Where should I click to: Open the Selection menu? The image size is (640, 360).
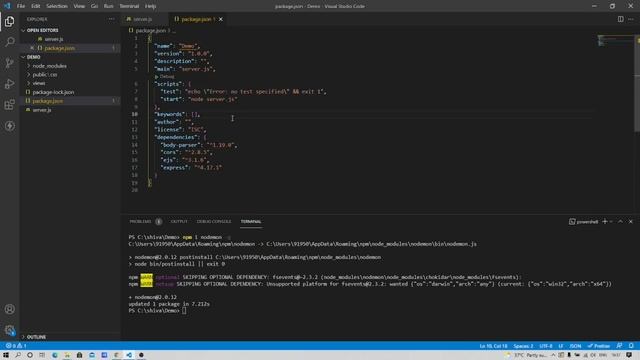coord(57,6)
